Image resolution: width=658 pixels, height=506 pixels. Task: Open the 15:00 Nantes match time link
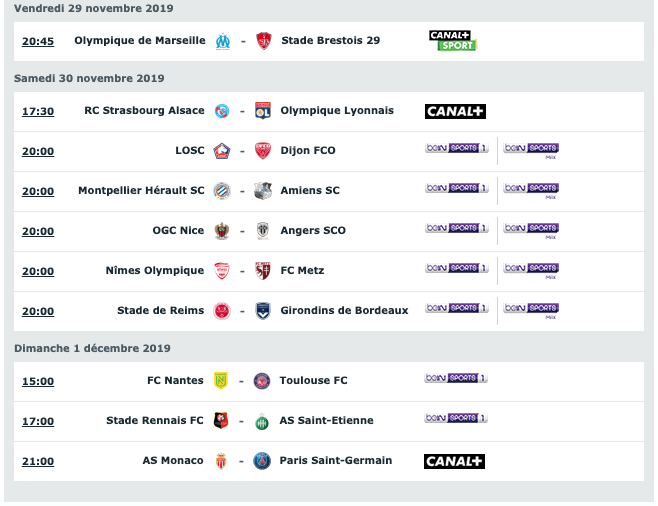click(x=38, y=381)
